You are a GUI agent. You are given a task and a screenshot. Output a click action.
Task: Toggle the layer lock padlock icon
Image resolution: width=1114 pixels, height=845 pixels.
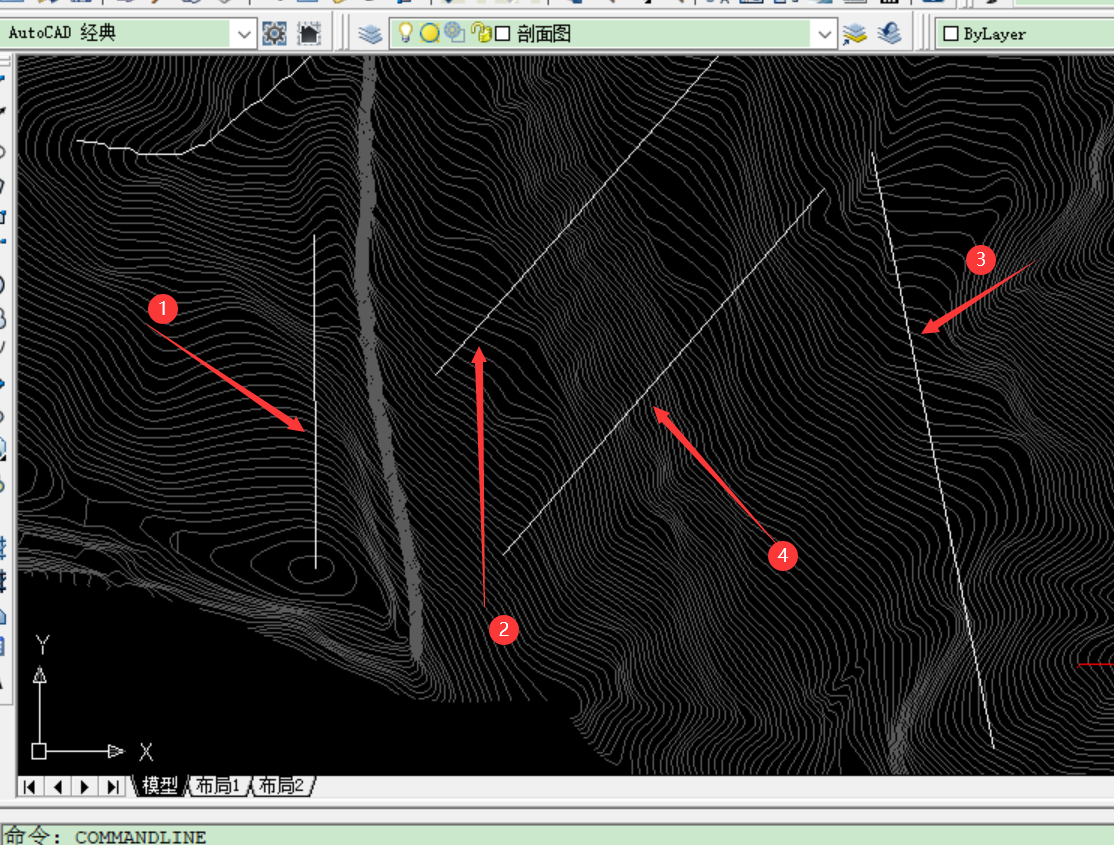coord(480,33)
